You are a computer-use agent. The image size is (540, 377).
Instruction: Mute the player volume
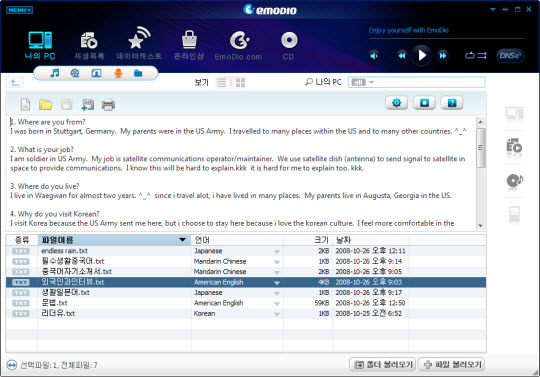(374, 55)
